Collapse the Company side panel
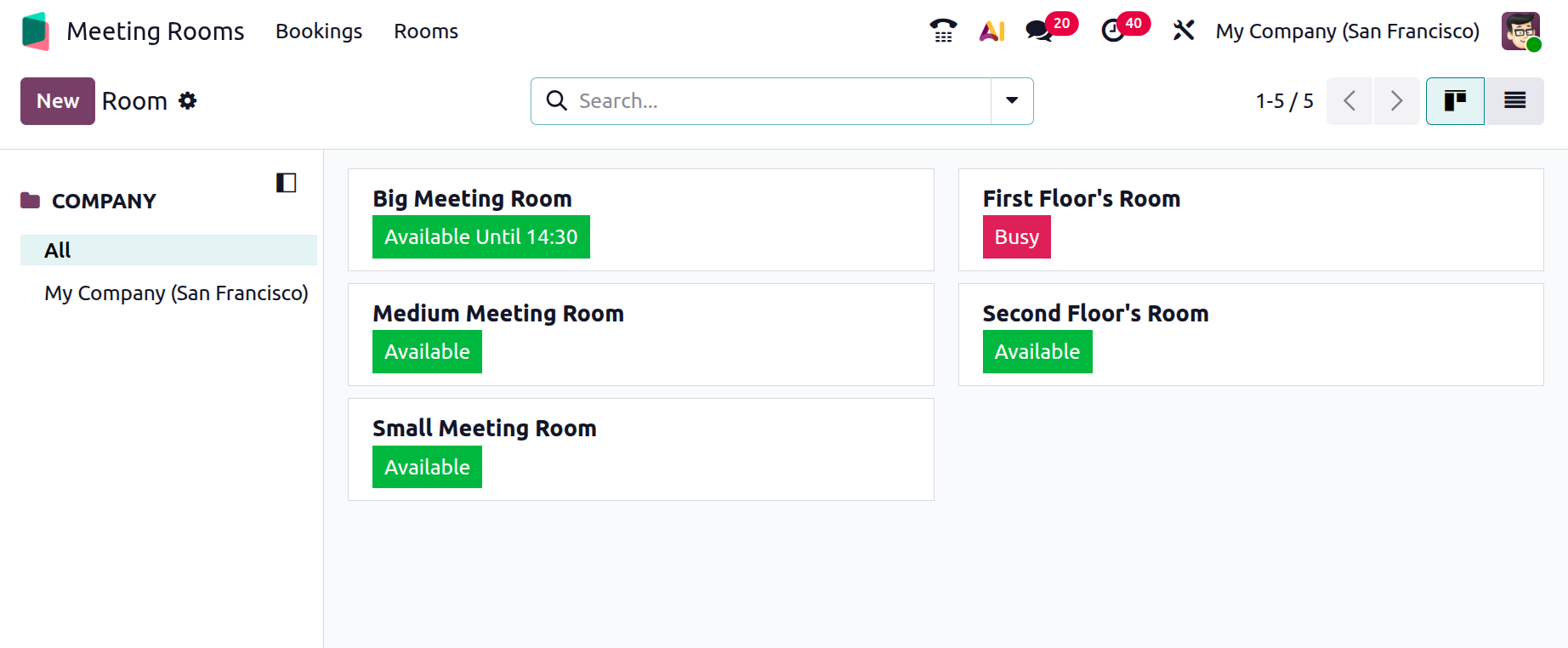 tap(286, 183)
